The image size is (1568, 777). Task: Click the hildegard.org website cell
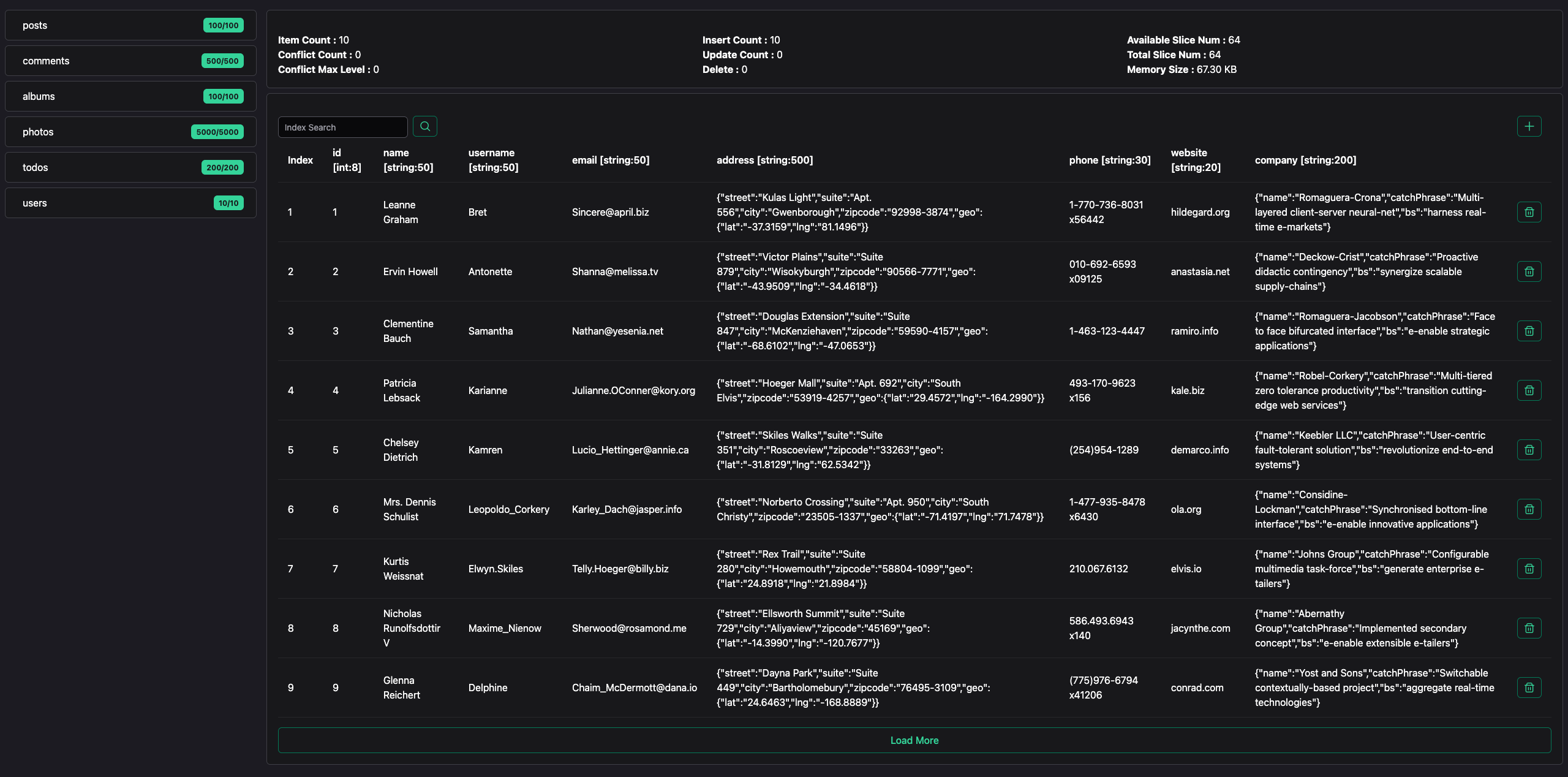(1200, 212)
